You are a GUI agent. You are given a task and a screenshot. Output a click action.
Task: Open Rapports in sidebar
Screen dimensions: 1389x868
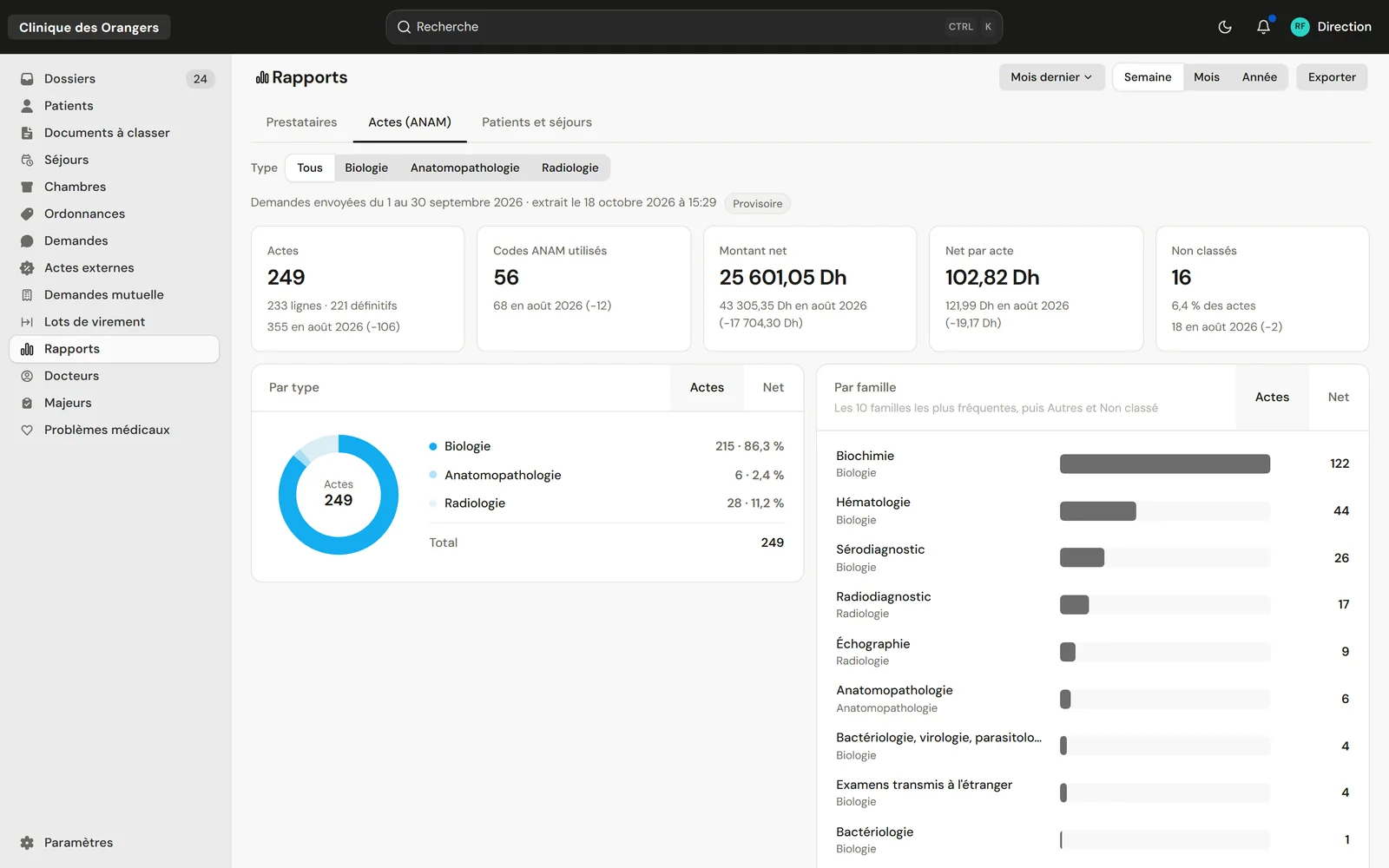(x=114, y=349)
